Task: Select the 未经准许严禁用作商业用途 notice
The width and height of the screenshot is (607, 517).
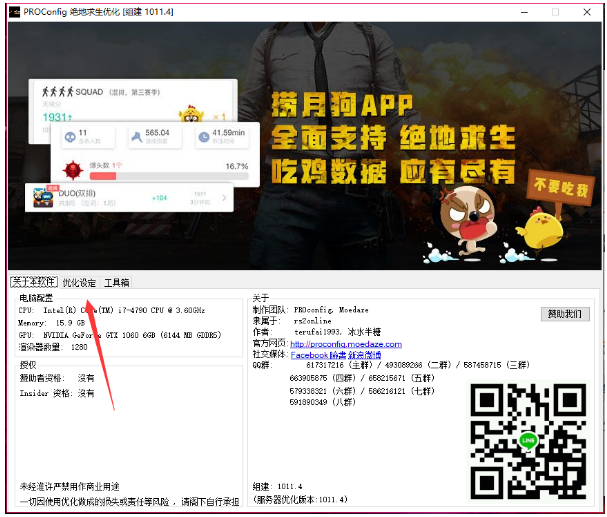Action: [70, 486]
